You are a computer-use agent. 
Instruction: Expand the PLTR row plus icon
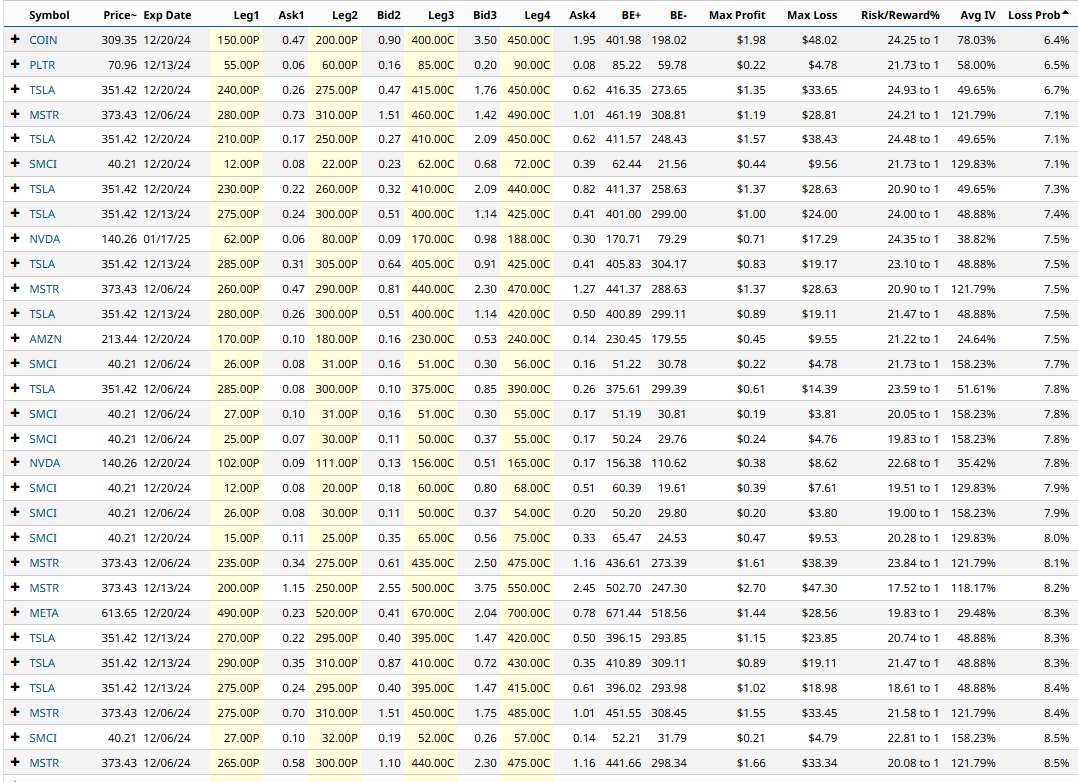(15, 65)
